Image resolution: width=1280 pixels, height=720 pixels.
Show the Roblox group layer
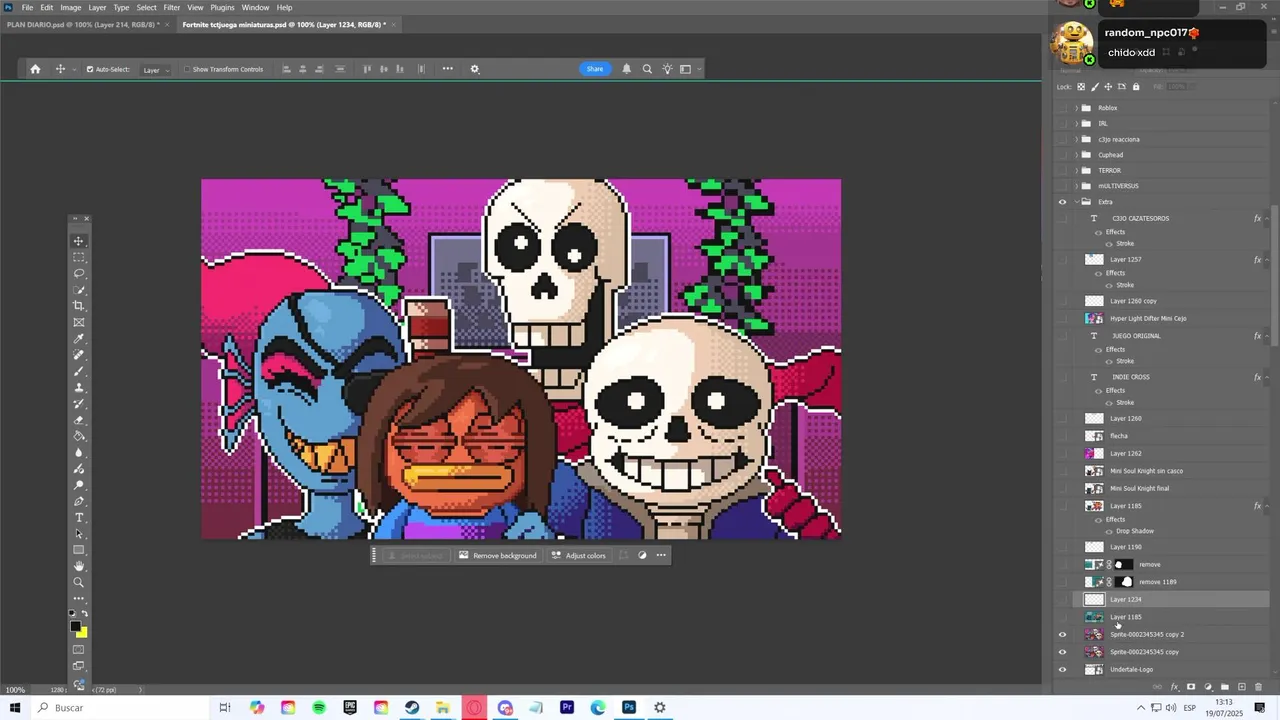click(1063, 108)
